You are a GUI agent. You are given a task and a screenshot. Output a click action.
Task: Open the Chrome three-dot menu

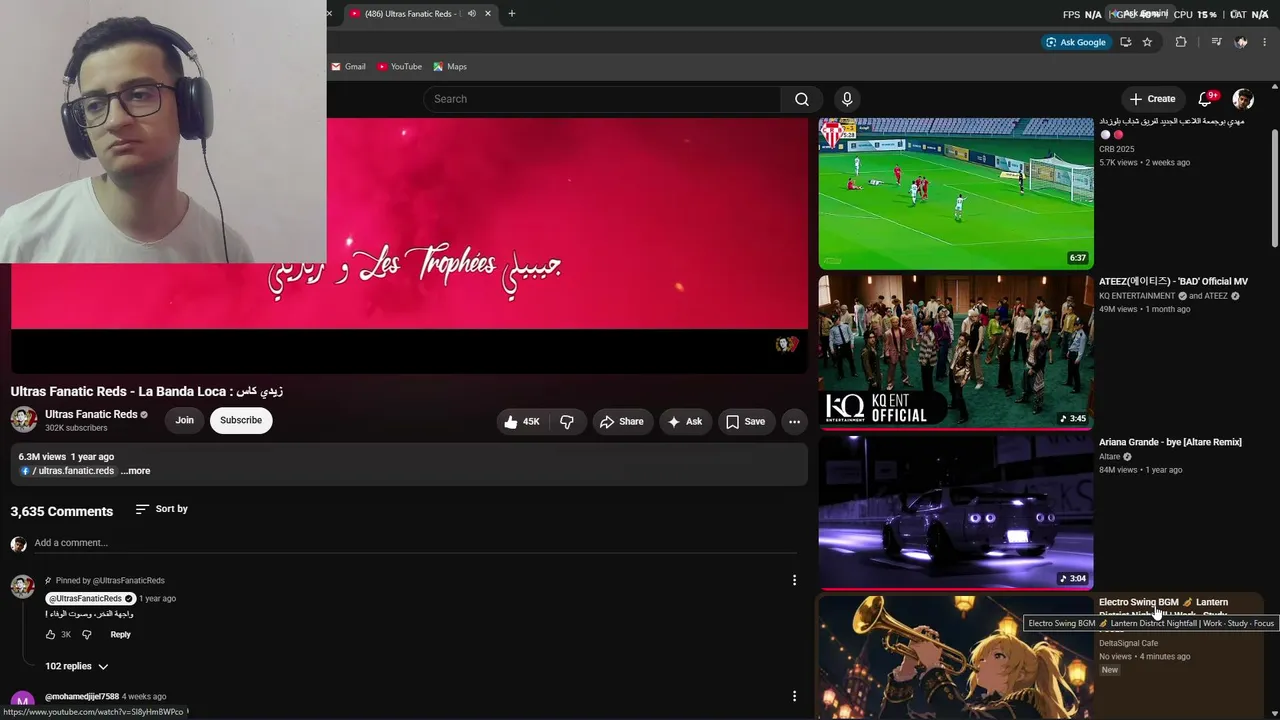pyautogui.click(x=1265, y=42)
